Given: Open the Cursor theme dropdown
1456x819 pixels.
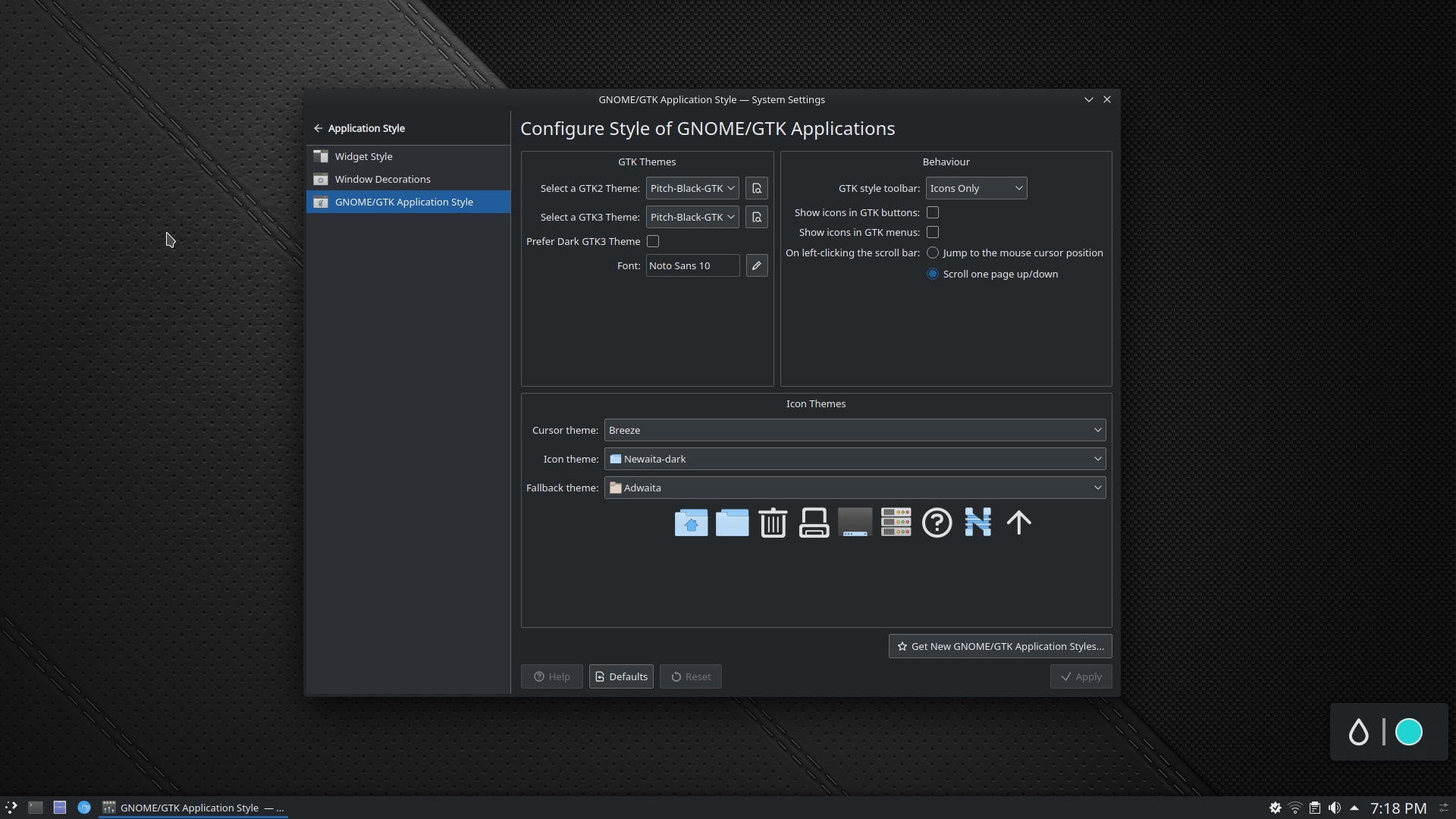Looking at the screenshot, I should 855,430.
